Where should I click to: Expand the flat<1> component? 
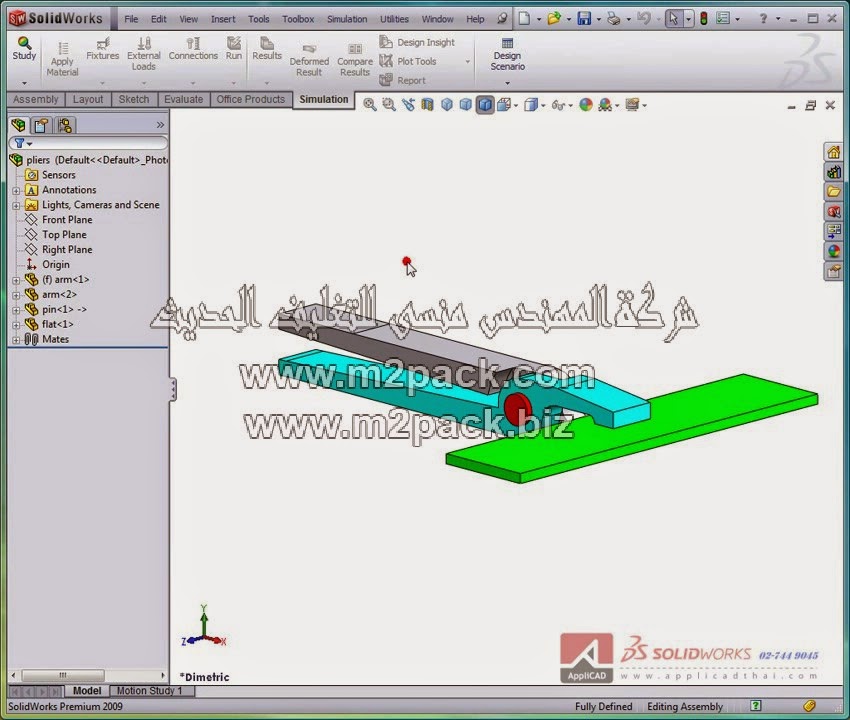click(16, 325)
